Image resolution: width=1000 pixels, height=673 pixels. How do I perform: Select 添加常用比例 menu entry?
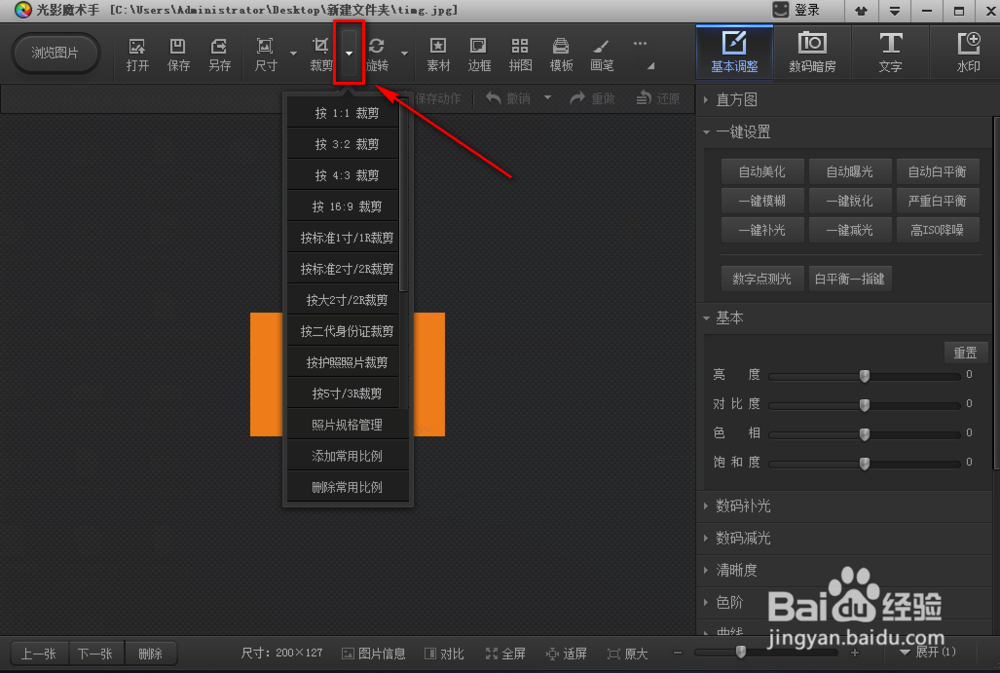tap(347, 456)
